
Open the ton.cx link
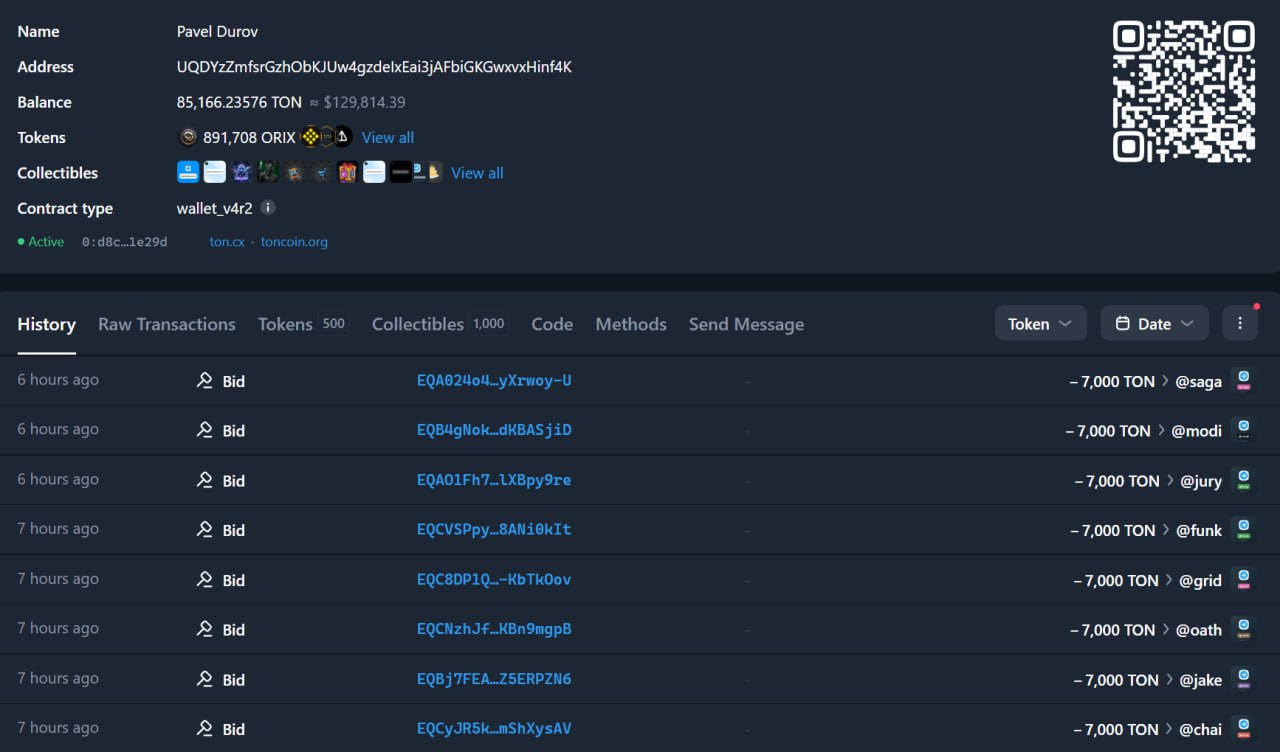click(x=227, y=242)
